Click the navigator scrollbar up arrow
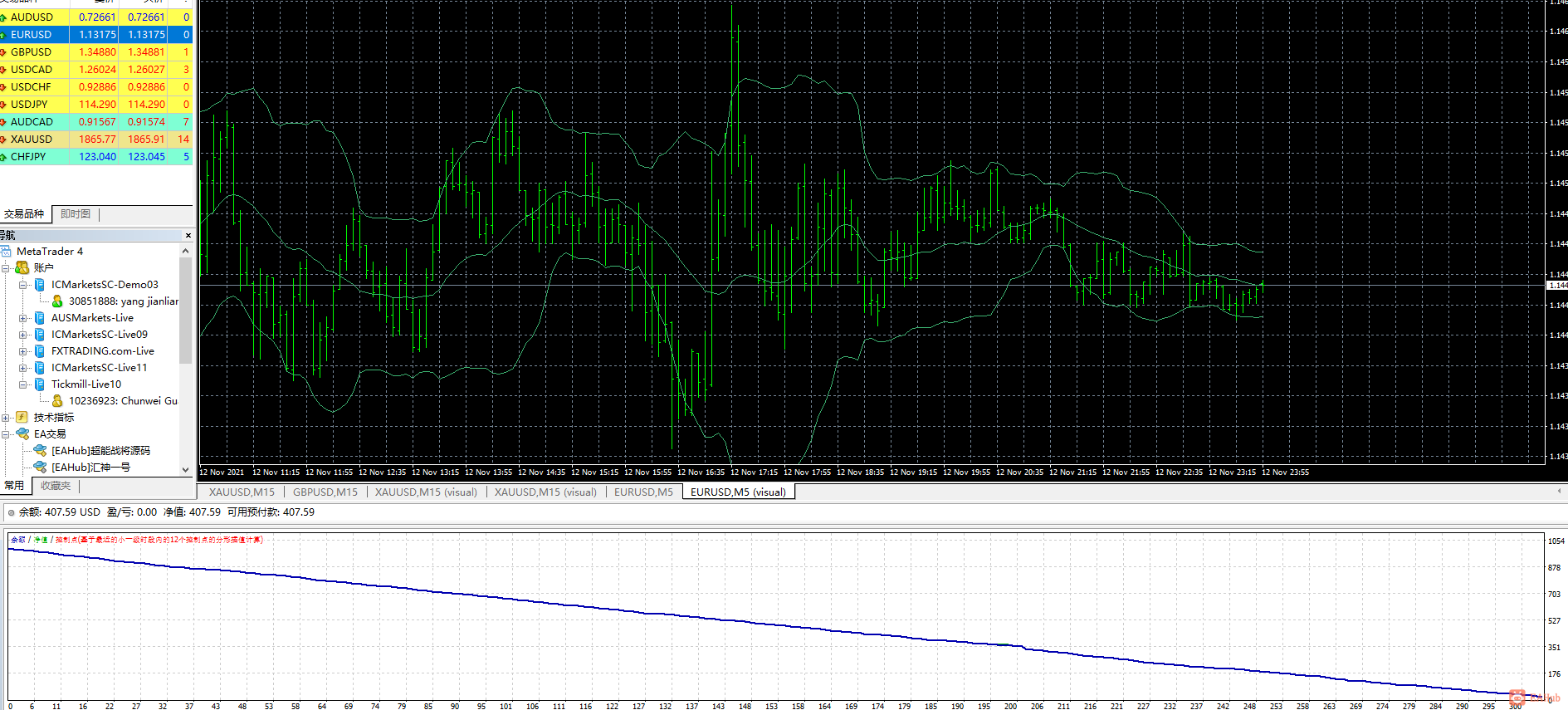 (x=185, y=250)
